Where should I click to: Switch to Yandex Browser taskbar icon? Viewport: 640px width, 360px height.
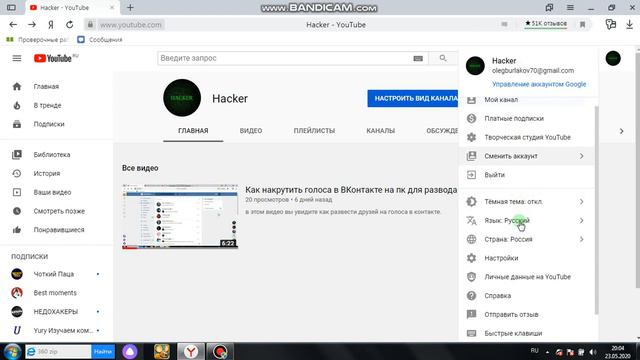tap(191, 351)
